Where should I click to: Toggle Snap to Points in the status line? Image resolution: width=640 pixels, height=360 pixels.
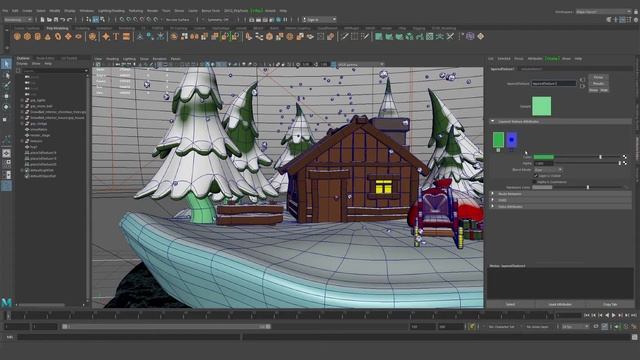click(x=135, y=19)
